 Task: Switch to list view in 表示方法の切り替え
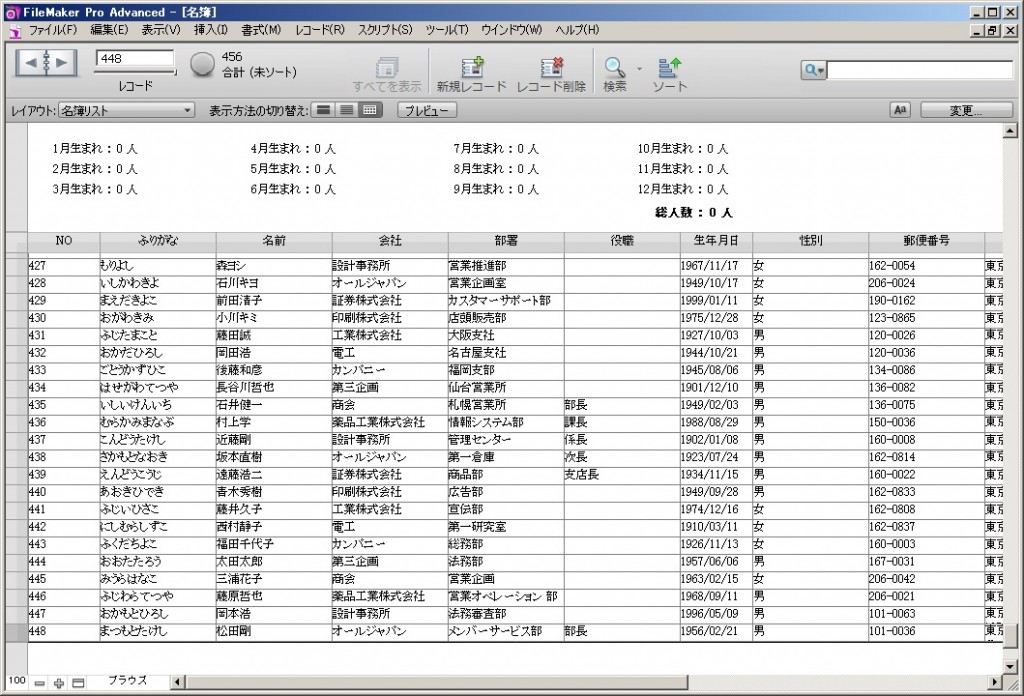(348, 110)
